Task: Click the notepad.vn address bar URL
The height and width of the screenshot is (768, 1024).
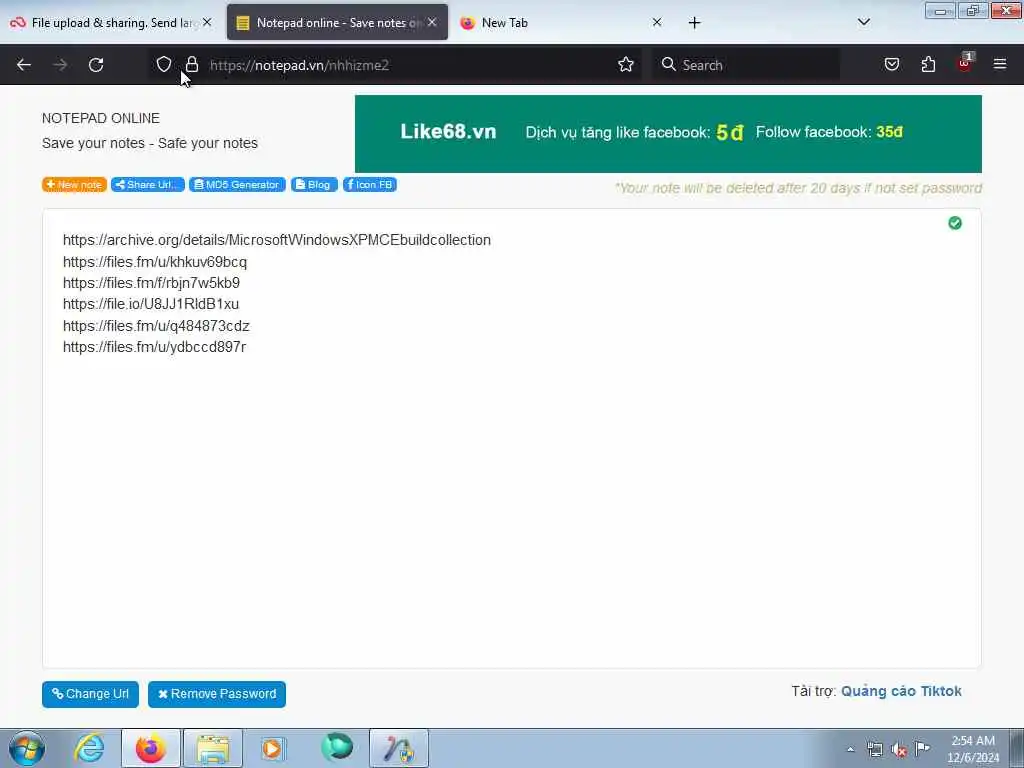Action: [299, 65]
